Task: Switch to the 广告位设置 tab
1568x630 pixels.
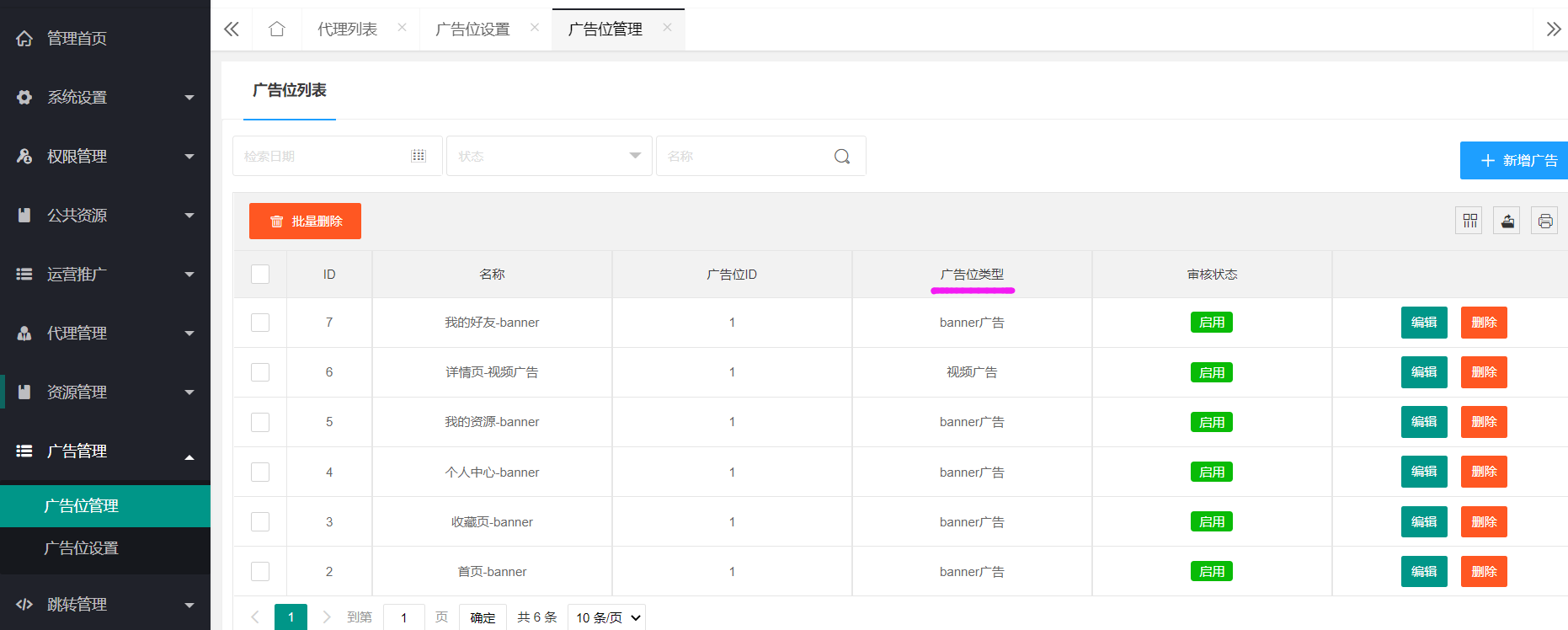Action: 472,29
